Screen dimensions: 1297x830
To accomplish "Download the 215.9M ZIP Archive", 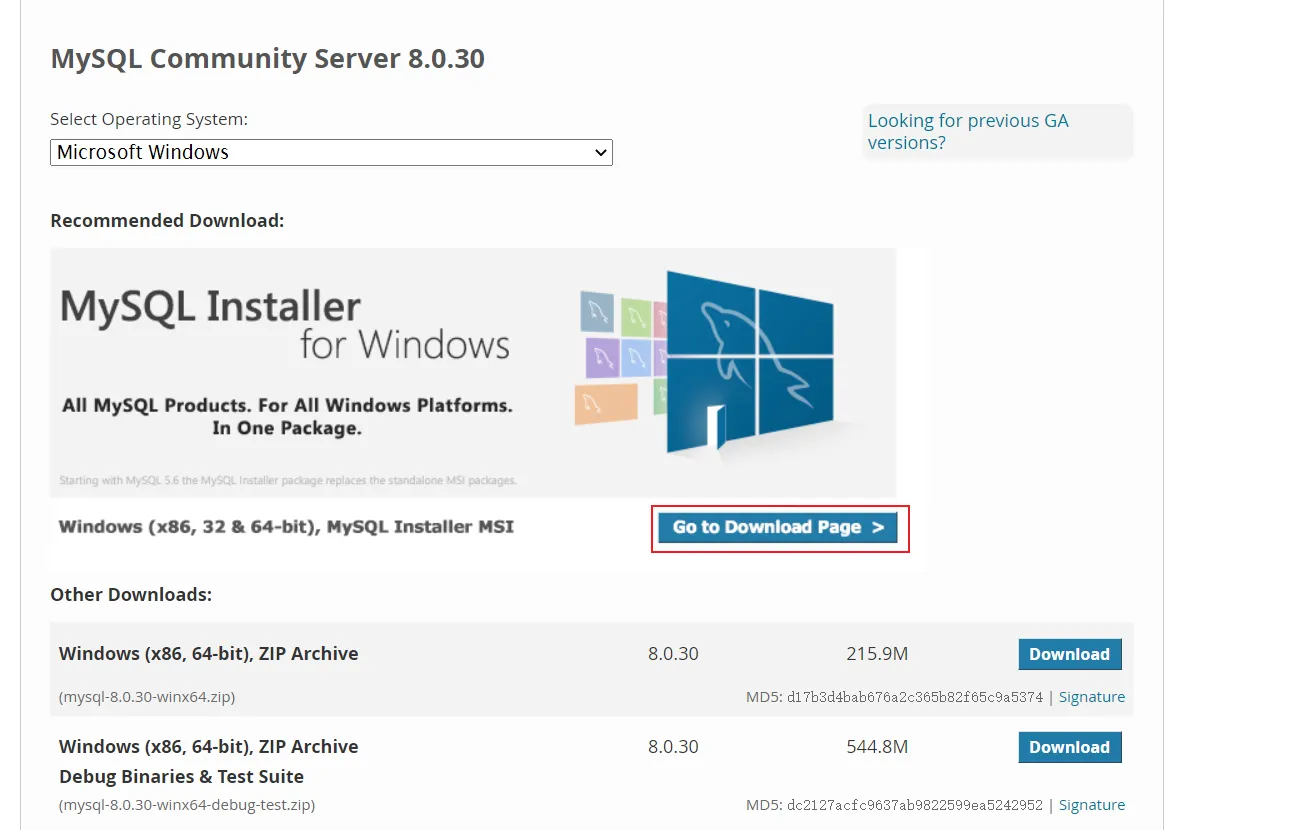I will pyautogui.click(x=1070, y=654).
